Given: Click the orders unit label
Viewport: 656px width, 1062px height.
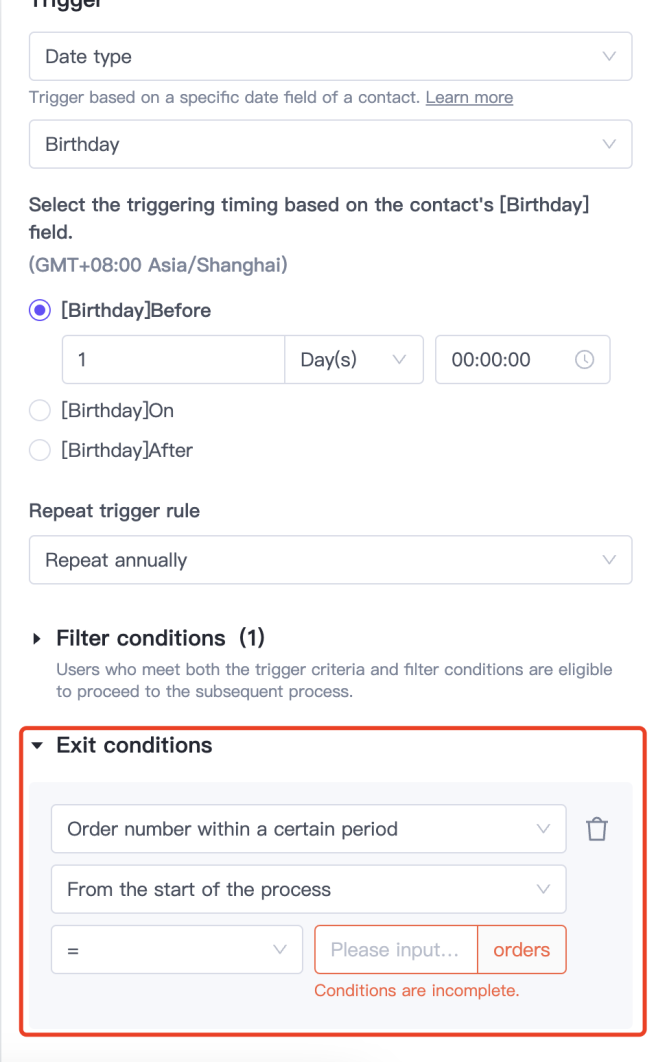Looking at the screenshot, I should tap(522, 950).
